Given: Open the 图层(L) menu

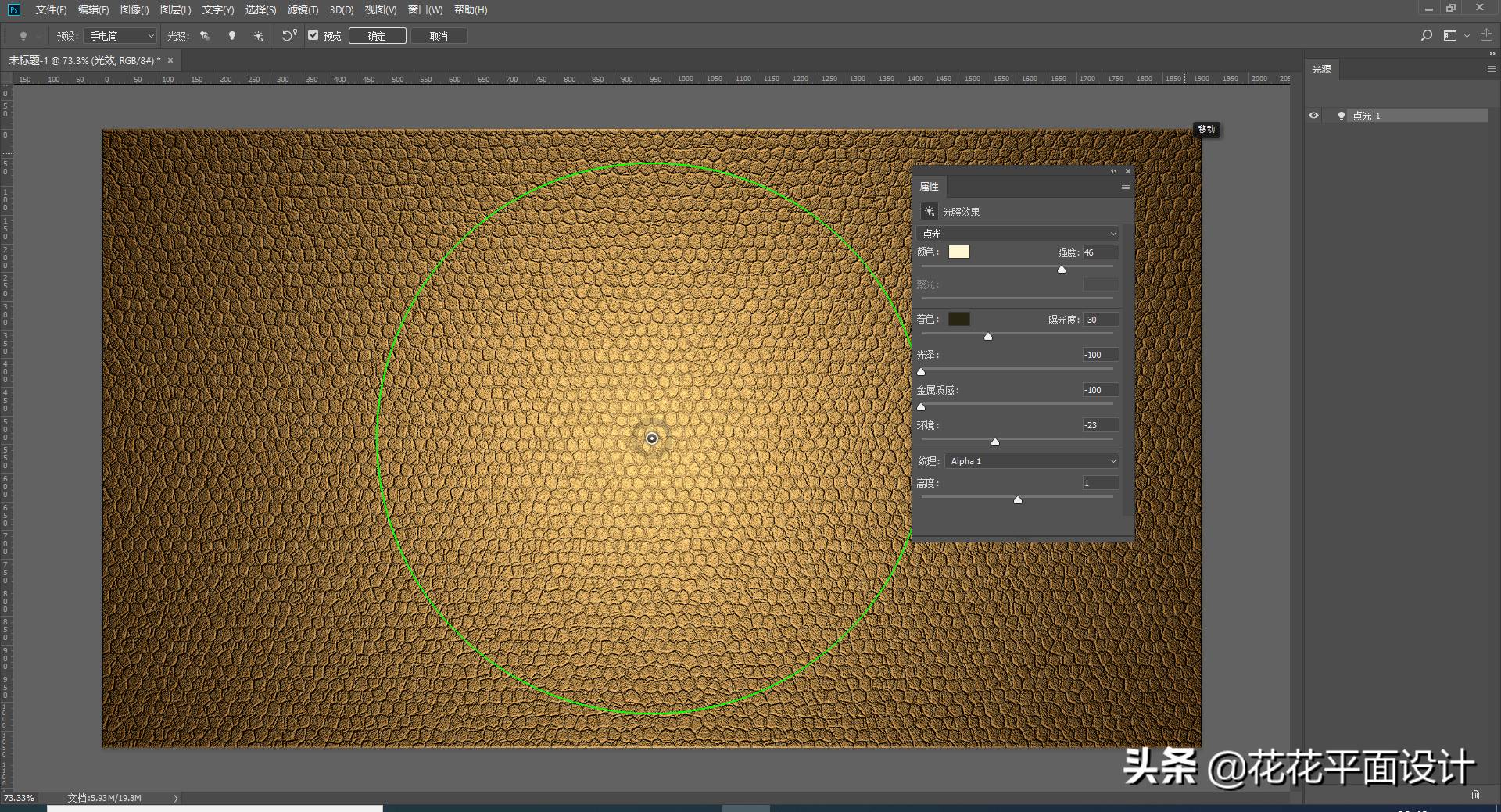Looking at the screenshot, I should pos(175,10).
